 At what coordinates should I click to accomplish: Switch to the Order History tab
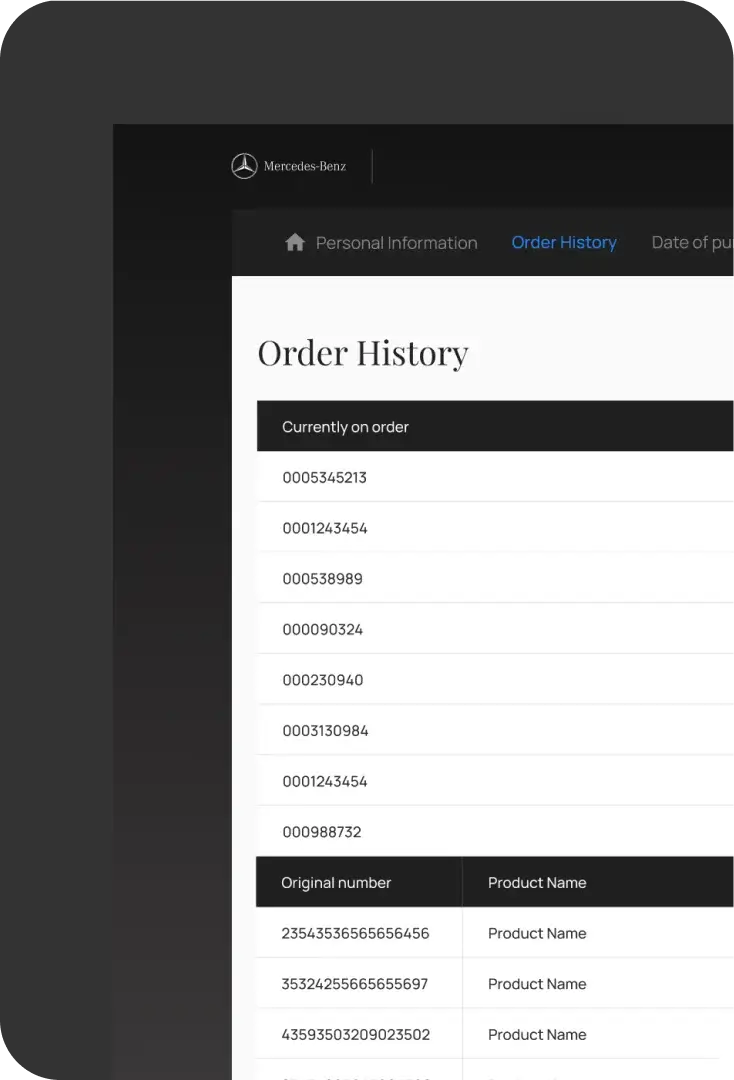coord(563,243)
